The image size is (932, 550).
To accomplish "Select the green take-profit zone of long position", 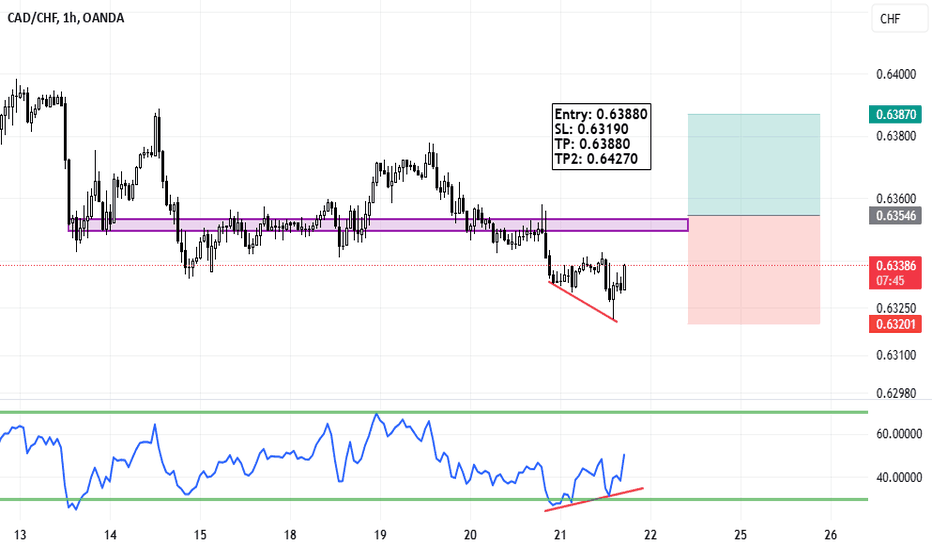I will click(754, 165).
